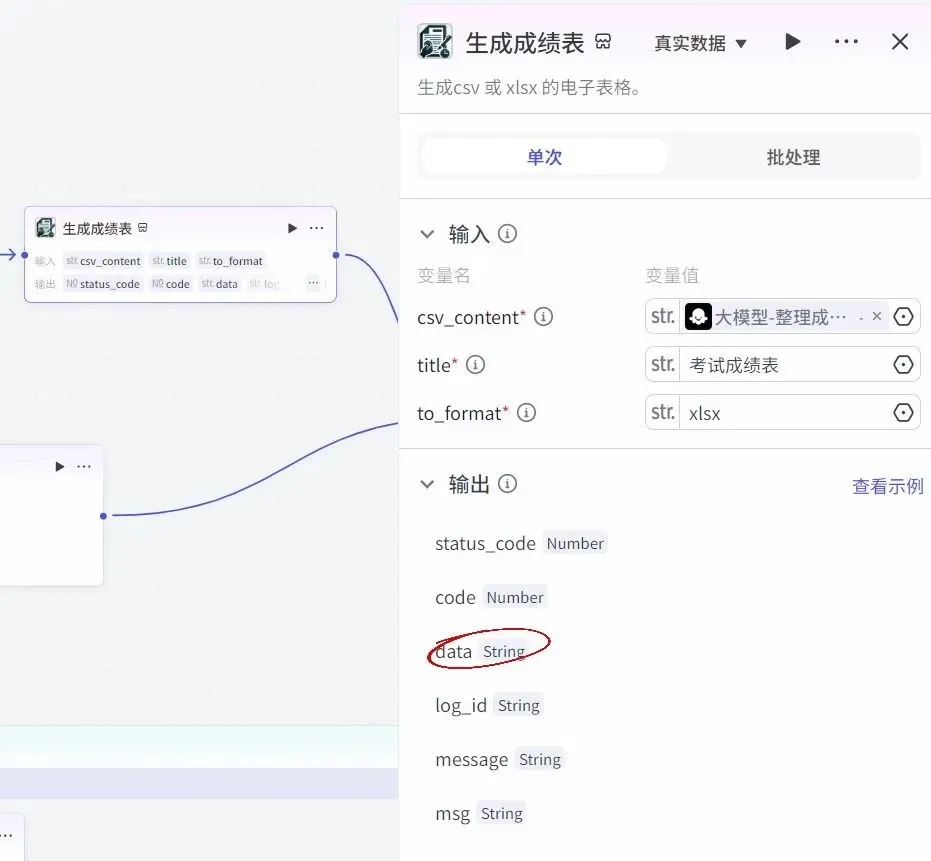931x861 pixels.
Task: Remove the 大模型 reference from csv_content
Action: pyautogui.click(x=876, y=316)
